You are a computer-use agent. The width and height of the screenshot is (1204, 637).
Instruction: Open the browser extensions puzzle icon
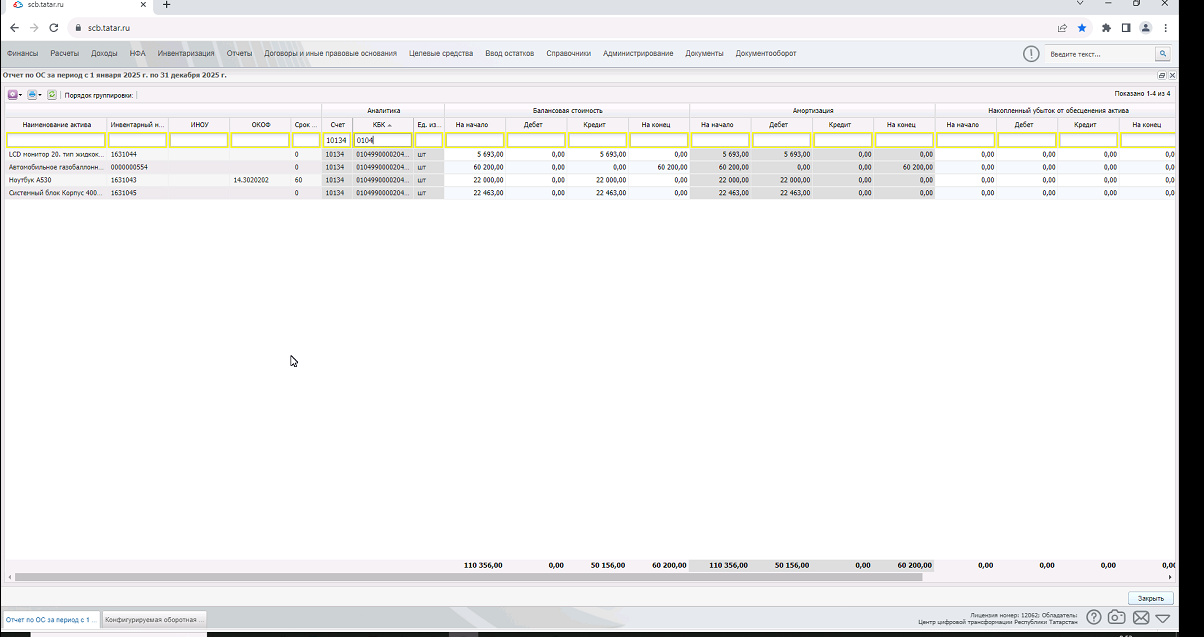tap(1106, 28)
